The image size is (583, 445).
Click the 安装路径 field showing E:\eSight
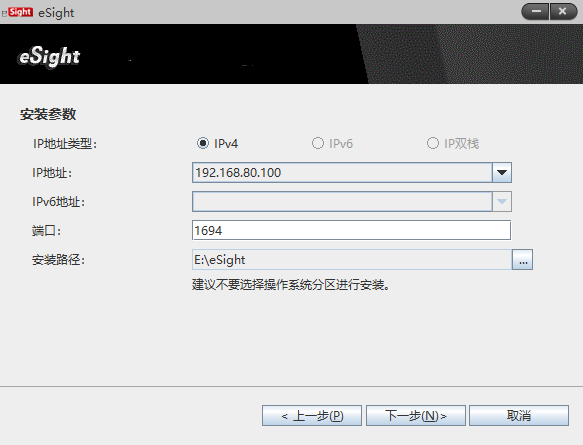pos(352,259)
